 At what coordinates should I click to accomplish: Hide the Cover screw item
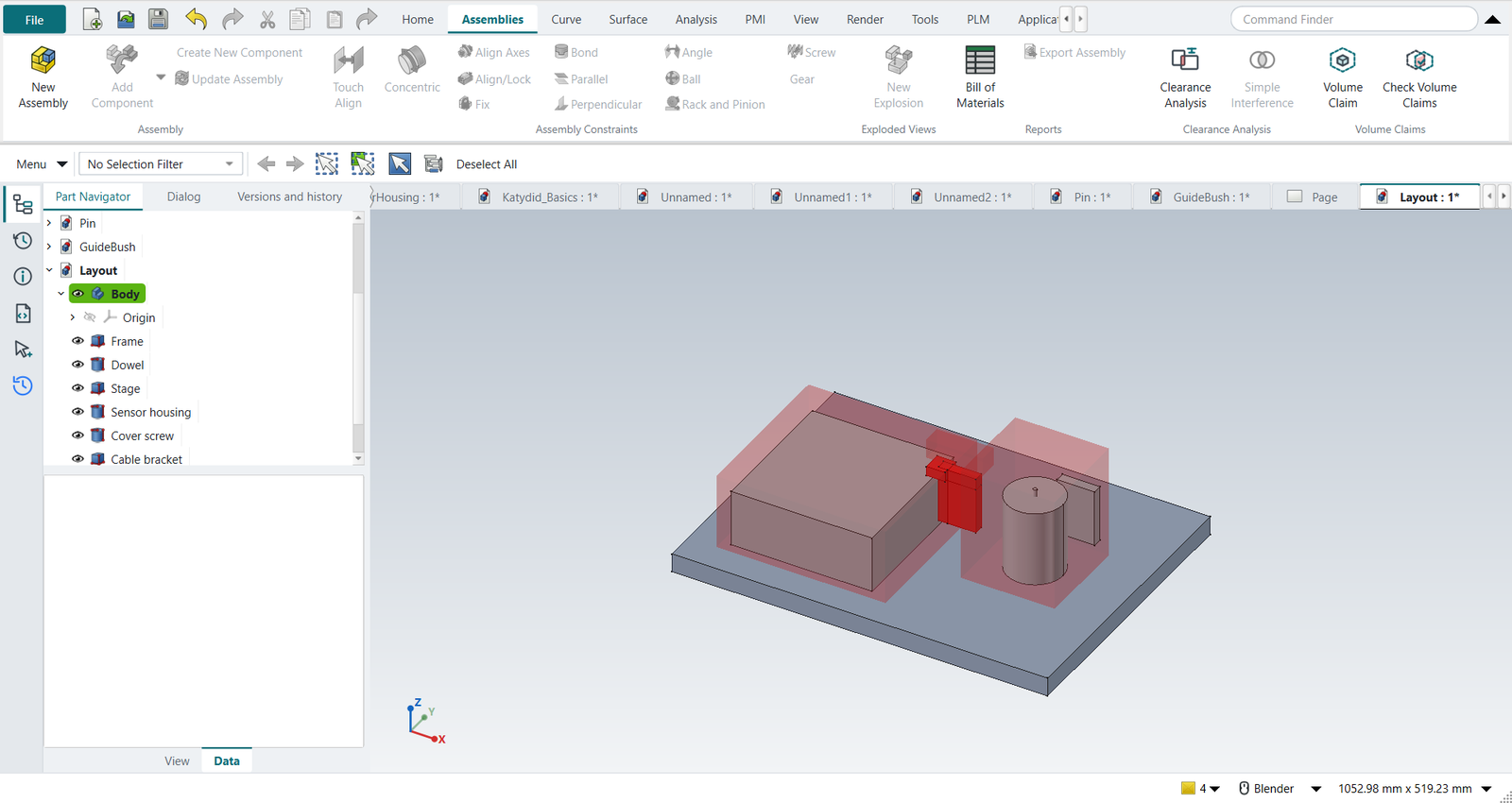[x=78, y=436]
